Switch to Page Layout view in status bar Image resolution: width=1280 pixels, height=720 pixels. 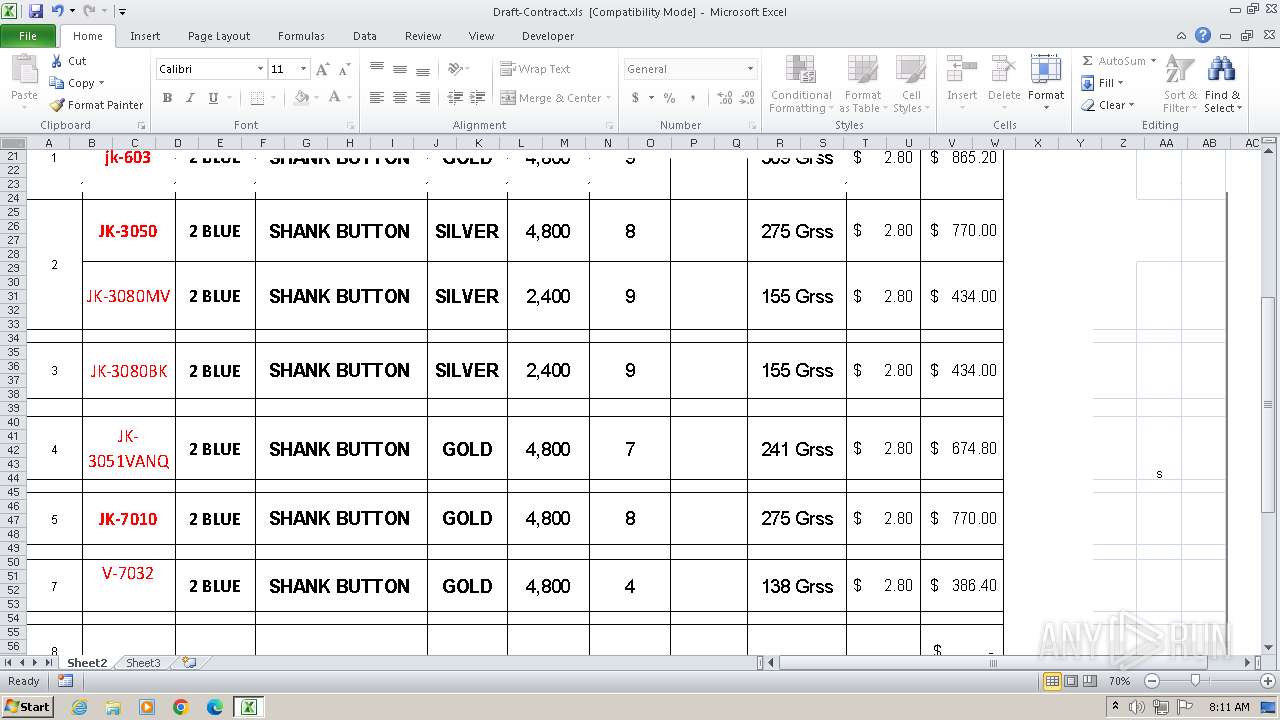[x=1071, y=681]
